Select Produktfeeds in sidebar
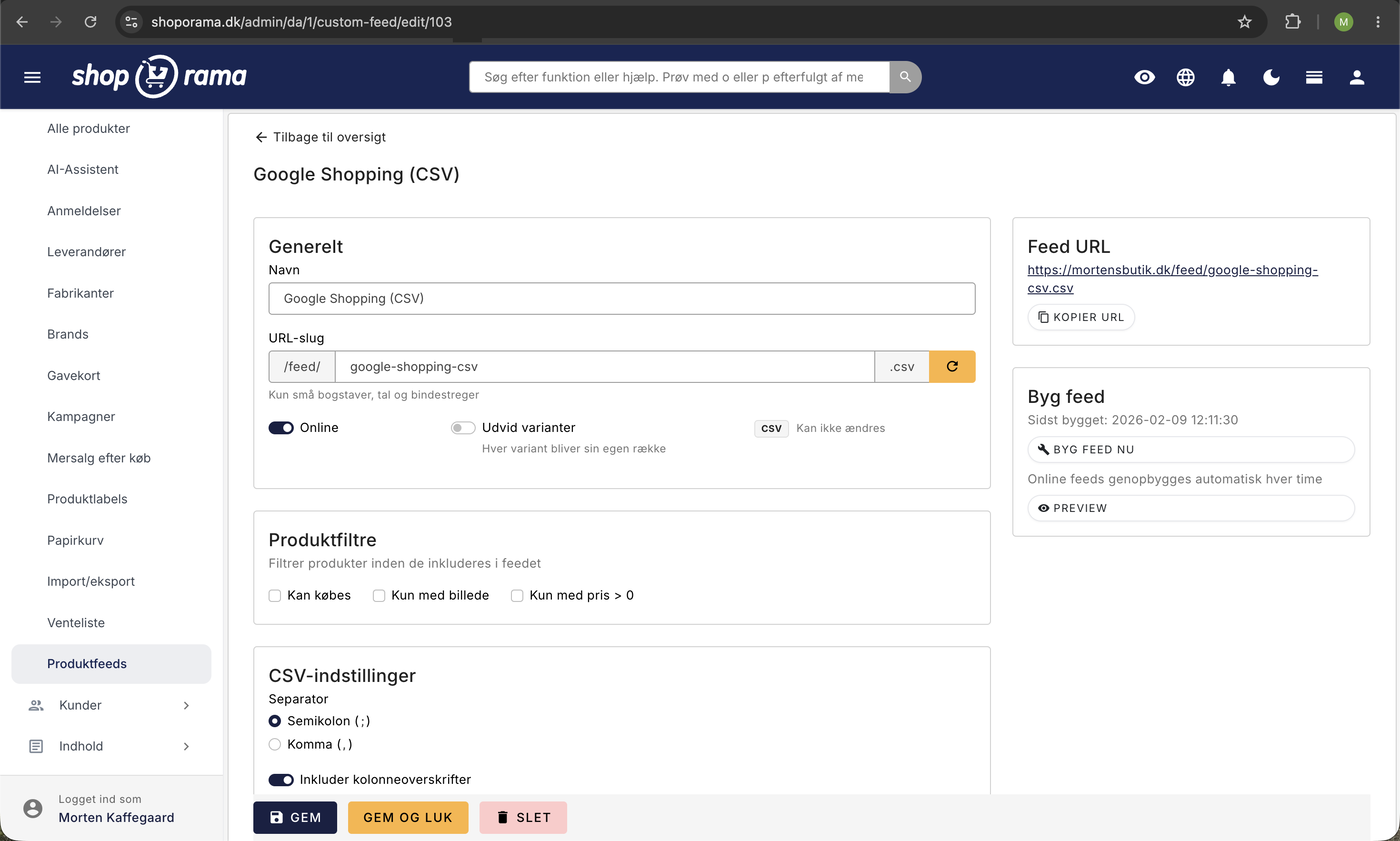1400x841 pixels. (111, 664)
